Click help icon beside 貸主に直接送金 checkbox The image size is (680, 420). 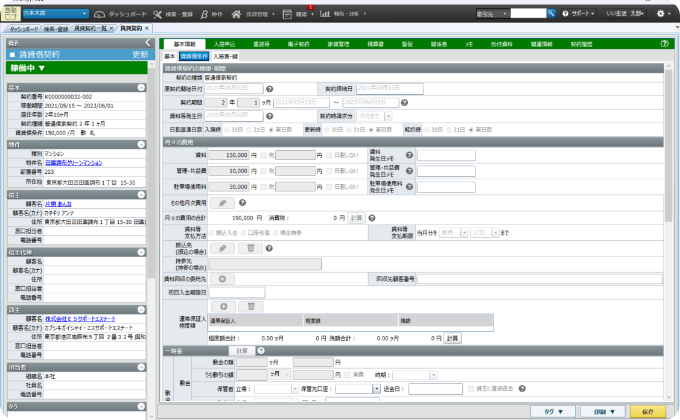pyautogui.click(x=522, y=389)
